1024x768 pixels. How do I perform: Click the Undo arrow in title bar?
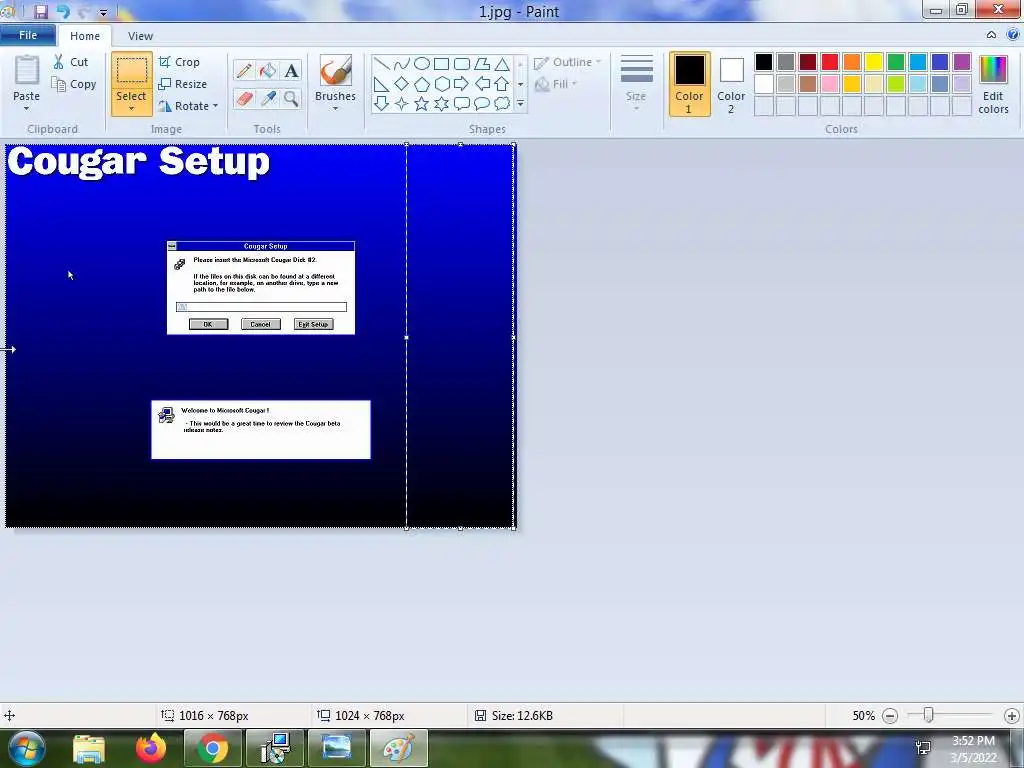63,11
